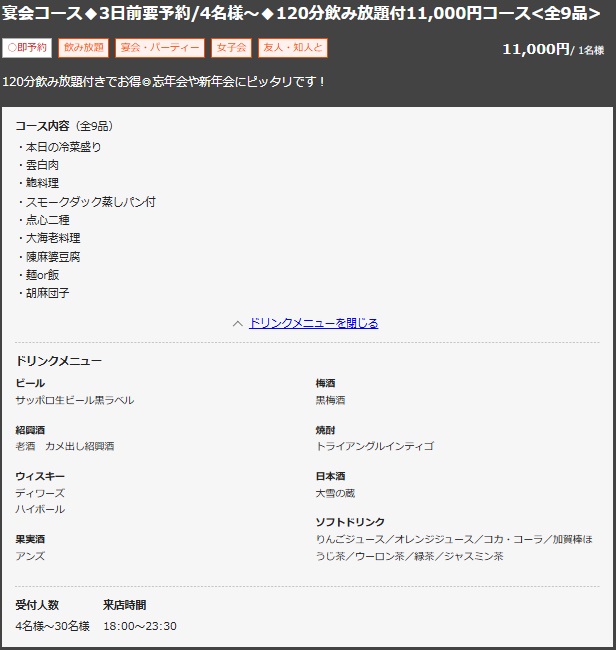Select the ウィスキー category label

click(x=40, y=476)
